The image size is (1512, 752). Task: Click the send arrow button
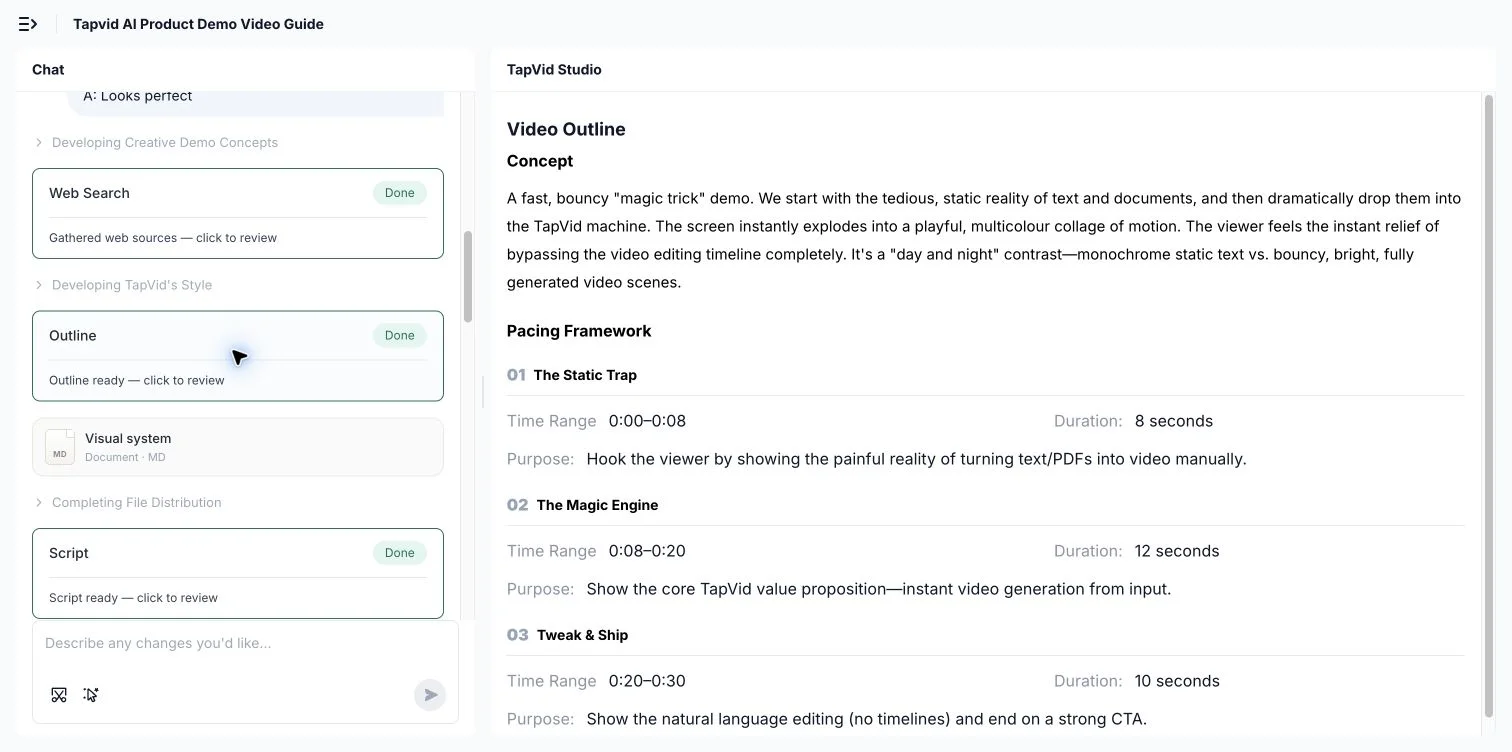430,695
